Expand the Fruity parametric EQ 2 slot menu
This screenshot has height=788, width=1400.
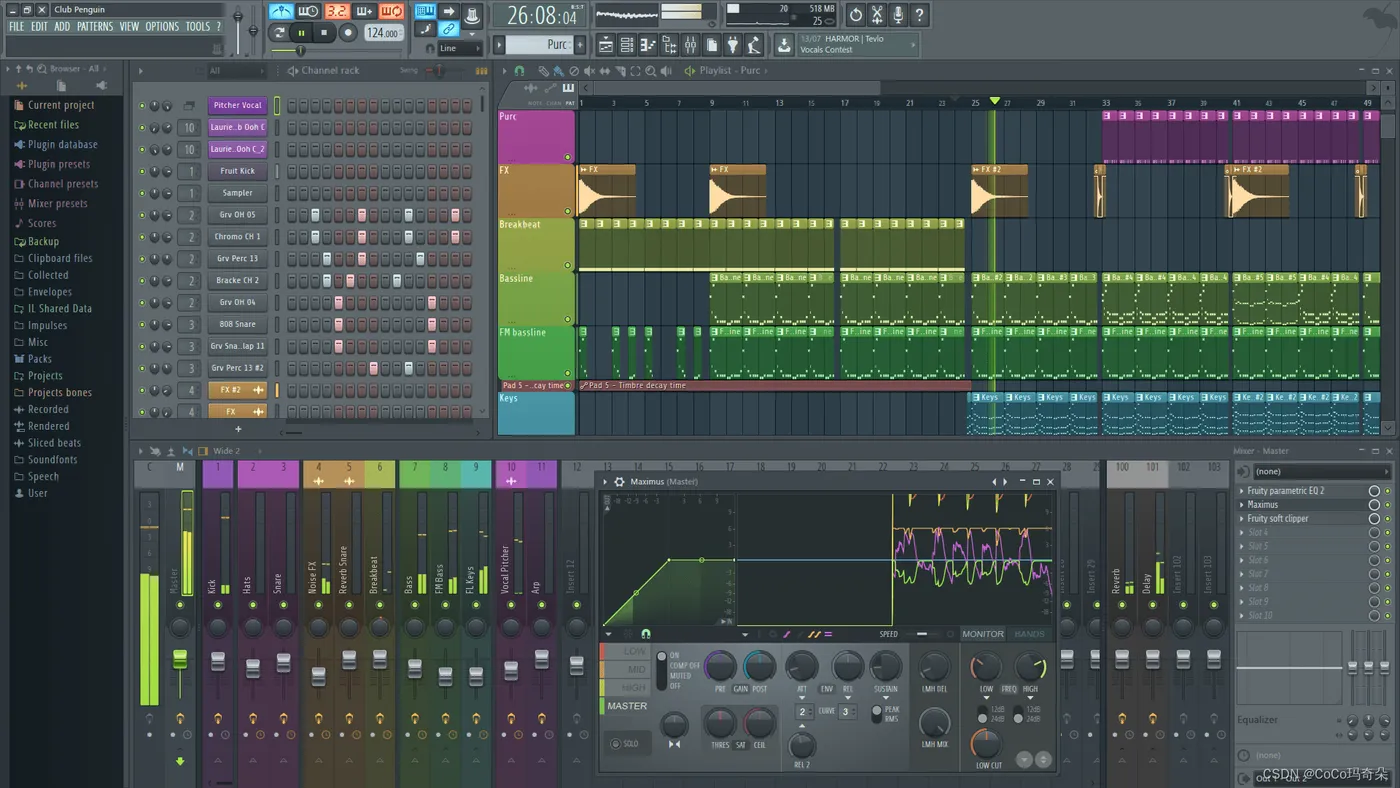pos(1242,491)
